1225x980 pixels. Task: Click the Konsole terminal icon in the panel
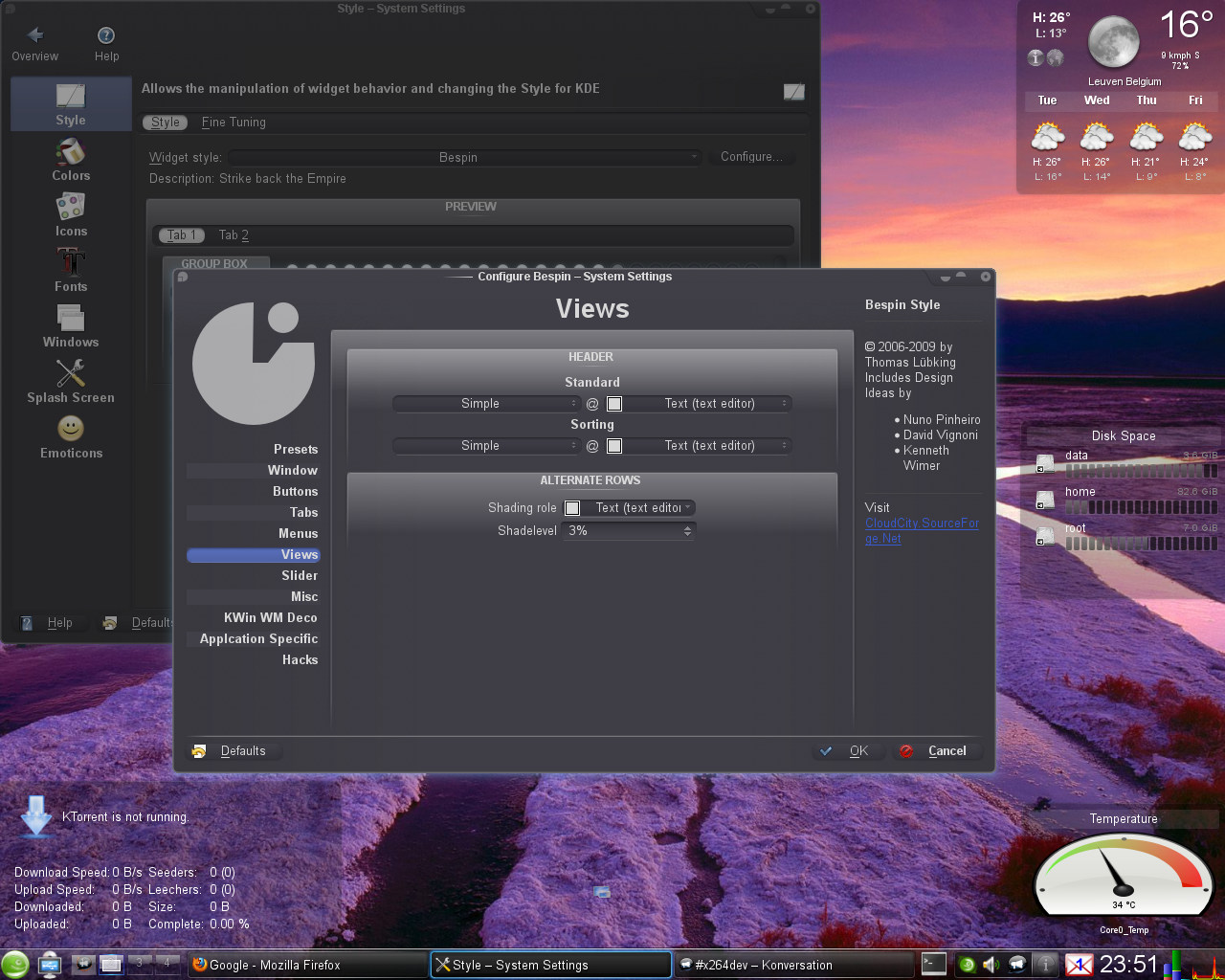pos(933,964)
